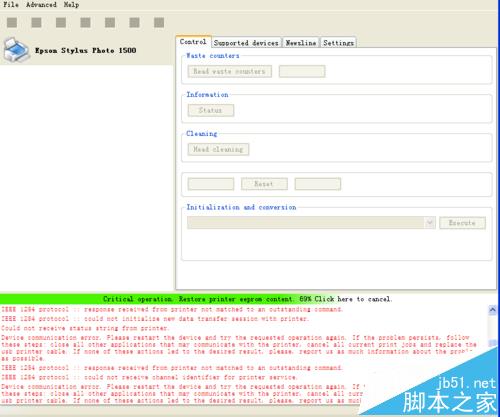
Task: Click the Reset button
Action: pyautogui.click(x=264, y=184)
